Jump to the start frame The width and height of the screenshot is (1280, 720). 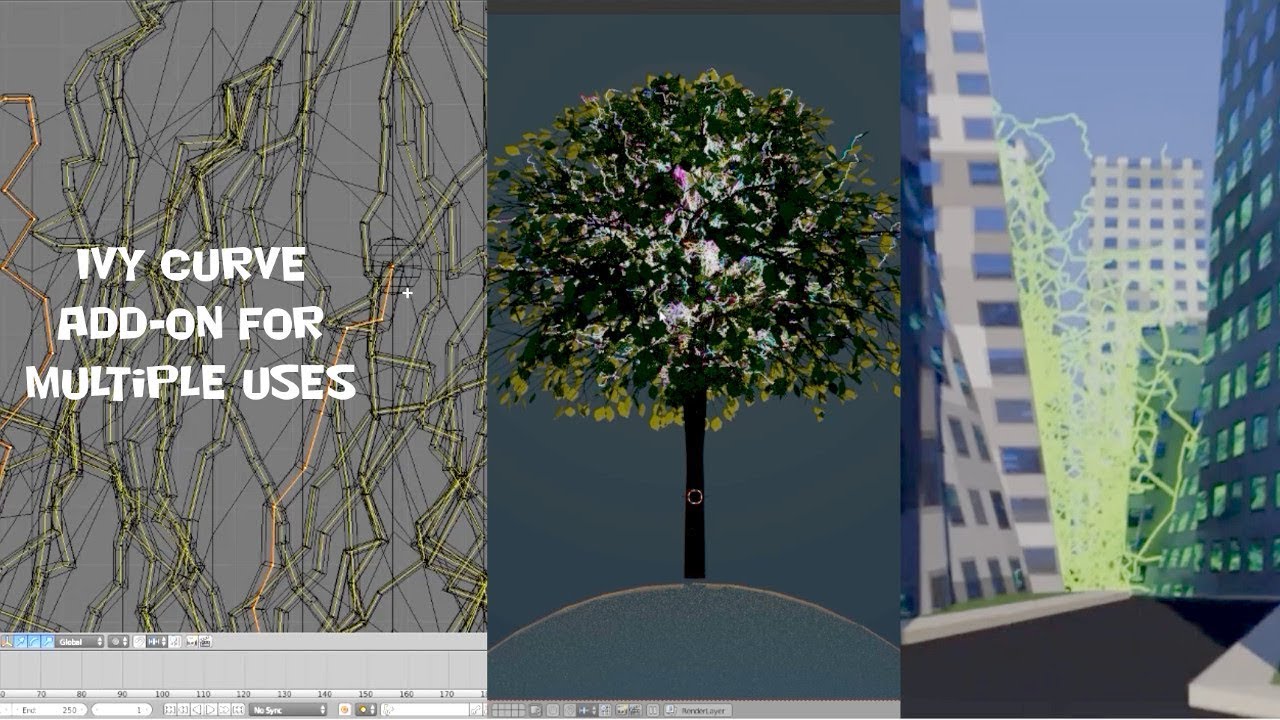pyautogui.click(x=169, y=710)
